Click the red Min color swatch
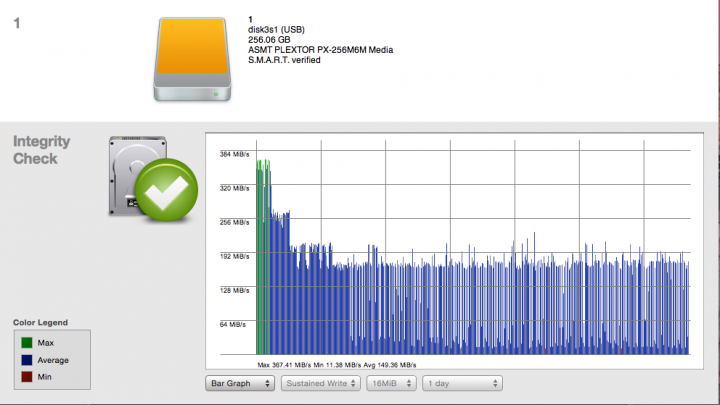The width and height of the screenshot is (720, 405). (27, 377)
